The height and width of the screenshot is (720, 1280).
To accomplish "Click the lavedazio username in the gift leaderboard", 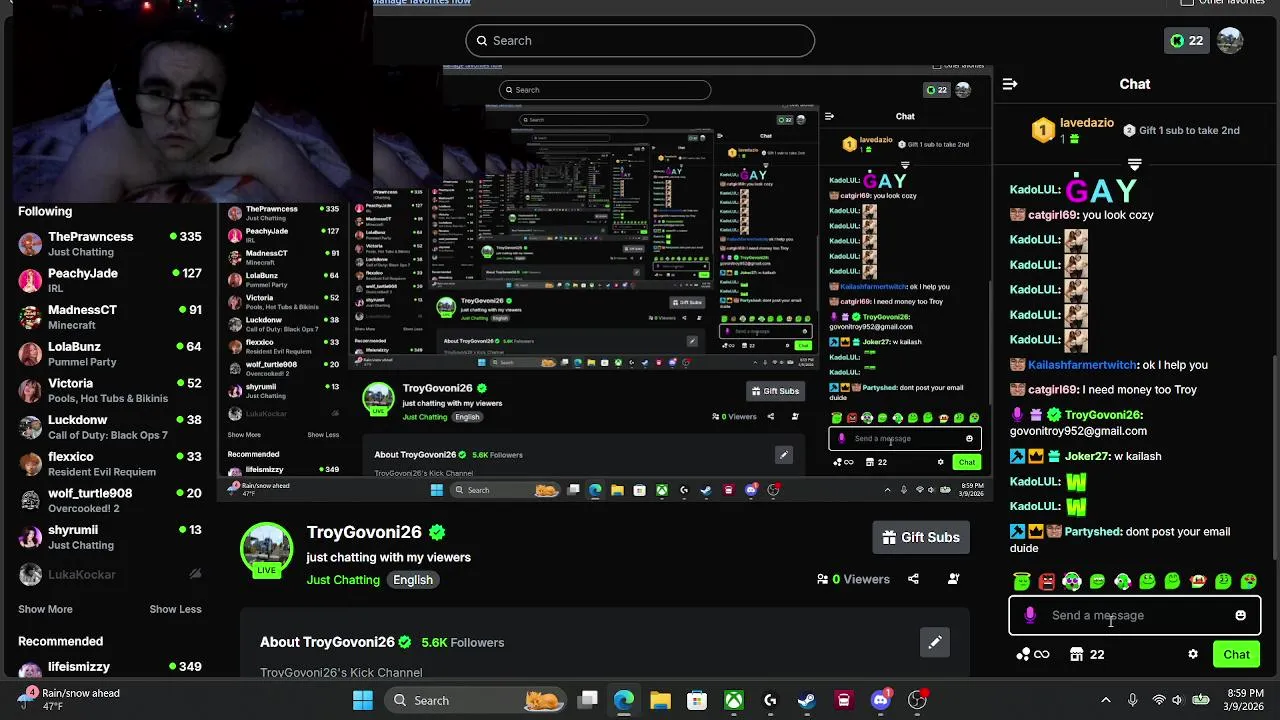I will pyautogui.click(x=1086, y=123).
